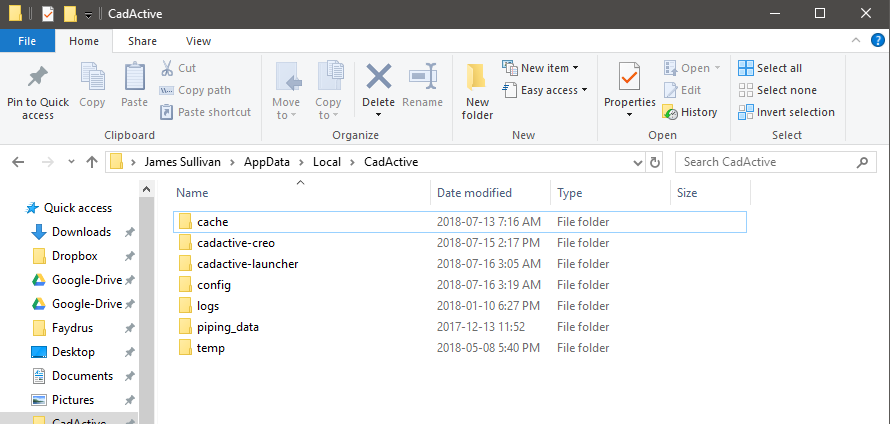Switch to the Home ribbon tab
The width and height of the screenshot is (890, 424).
83,41
